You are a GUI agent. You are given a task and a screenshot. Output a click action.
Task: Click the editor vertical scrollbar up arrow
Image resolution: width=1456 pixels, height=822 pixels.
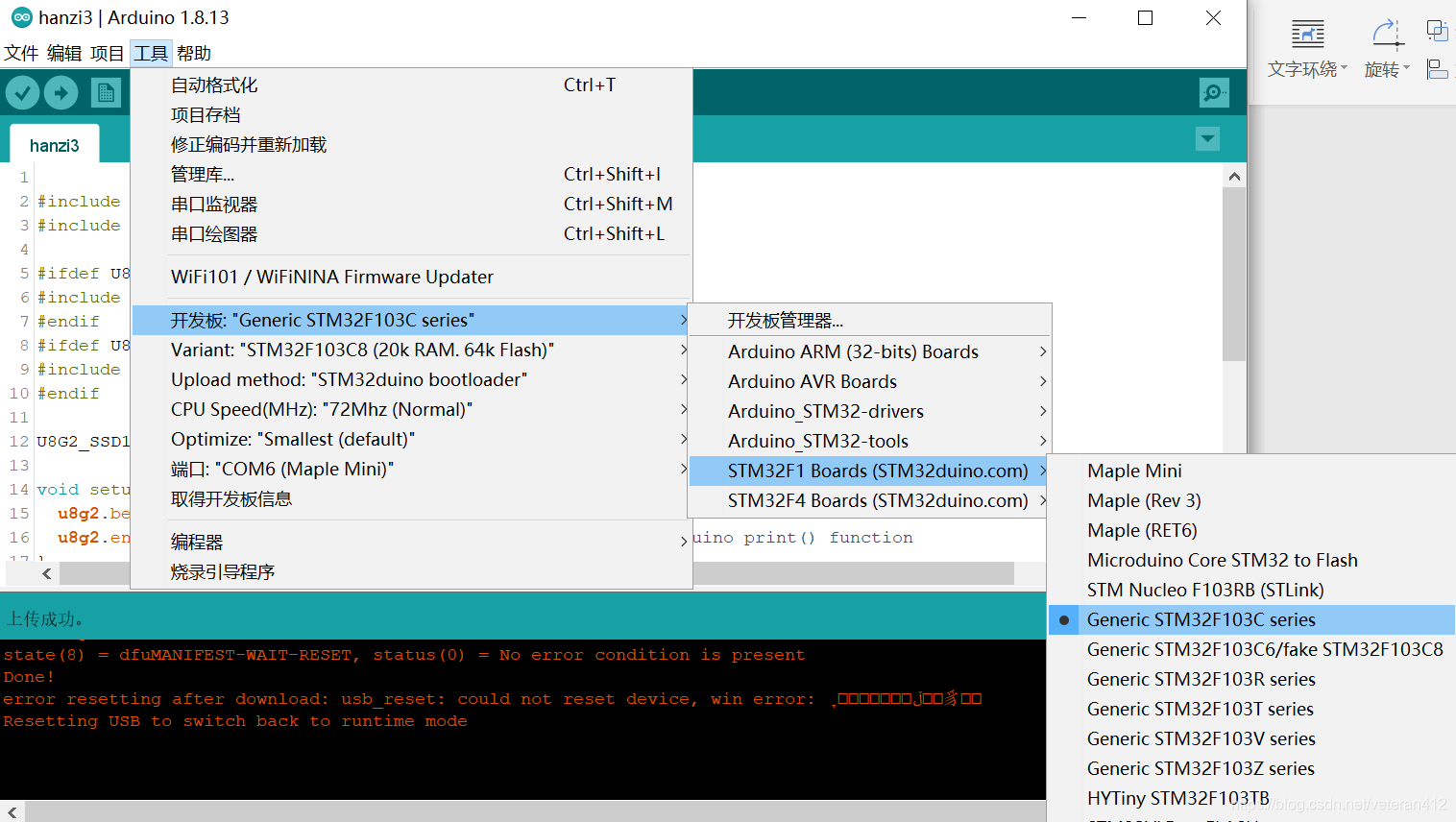click(1234, 175)
